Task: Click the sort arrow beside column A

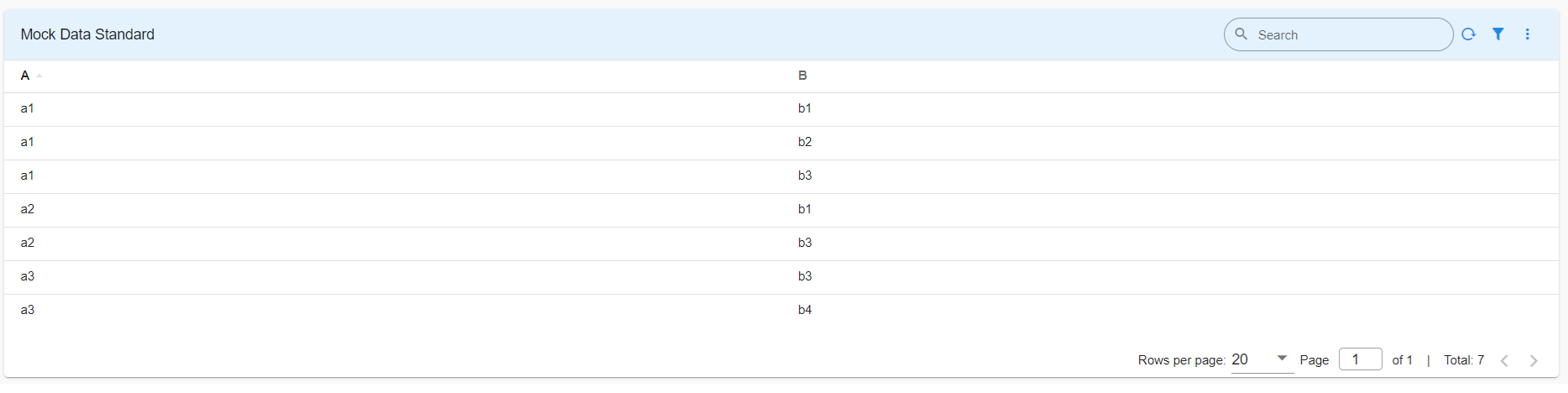Action: click(x=39, y=76)
